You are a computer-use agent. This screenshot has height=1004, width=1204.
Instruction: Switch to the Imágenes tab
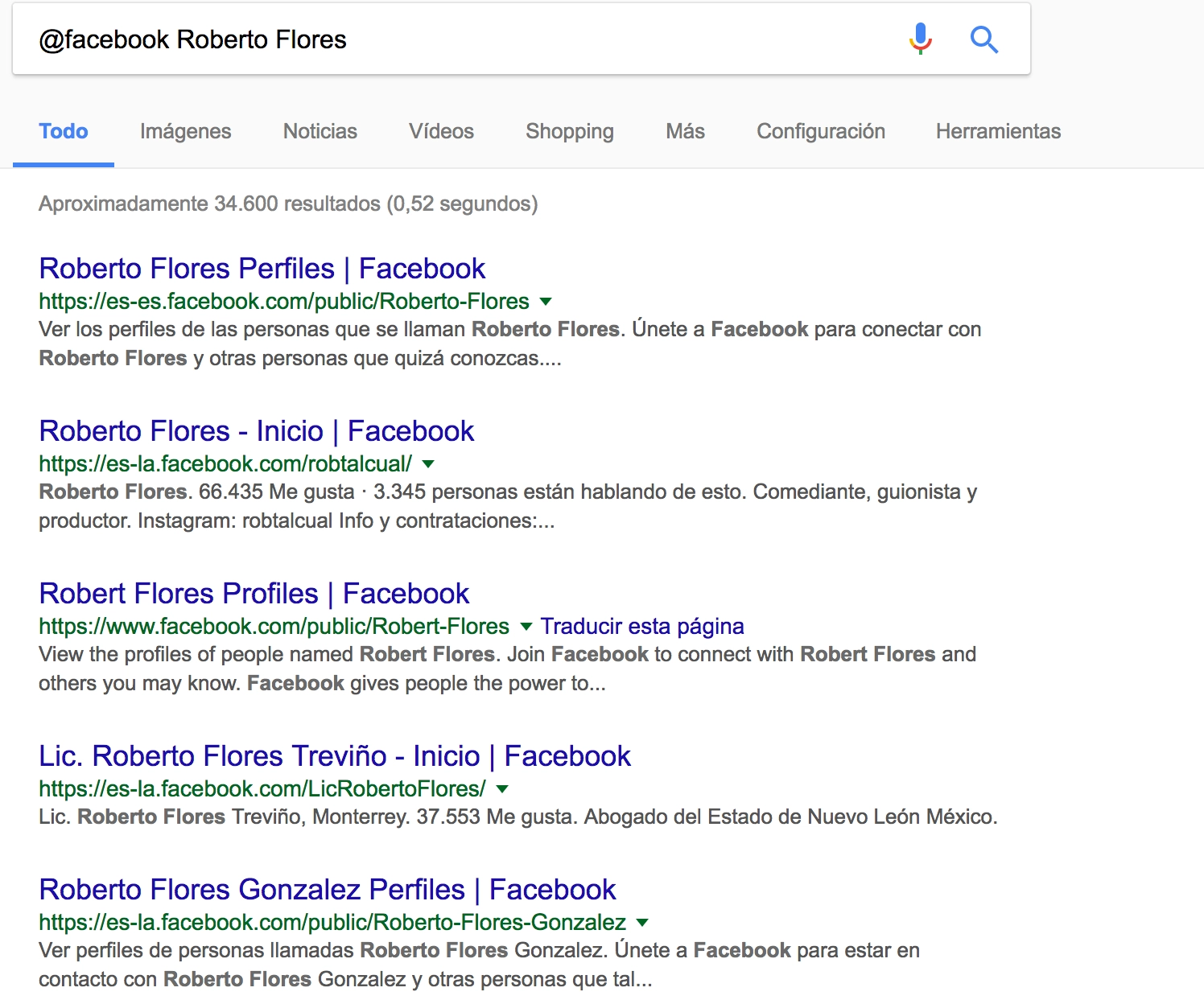click(185, 131)
